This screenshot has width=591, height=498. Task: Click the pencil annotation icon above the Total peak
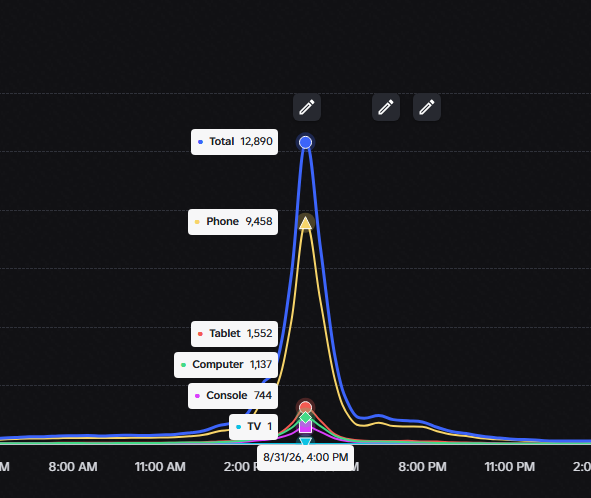pos(307,107)
